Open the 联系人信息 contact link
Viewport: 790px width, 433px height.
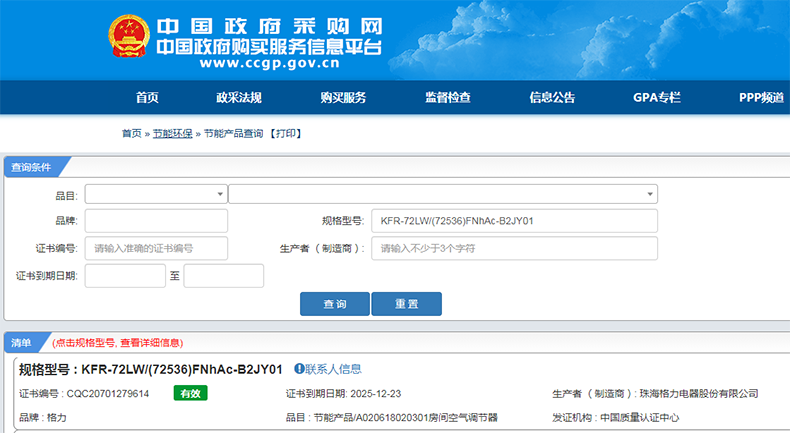pyautogui.click(x=333, y=369)
